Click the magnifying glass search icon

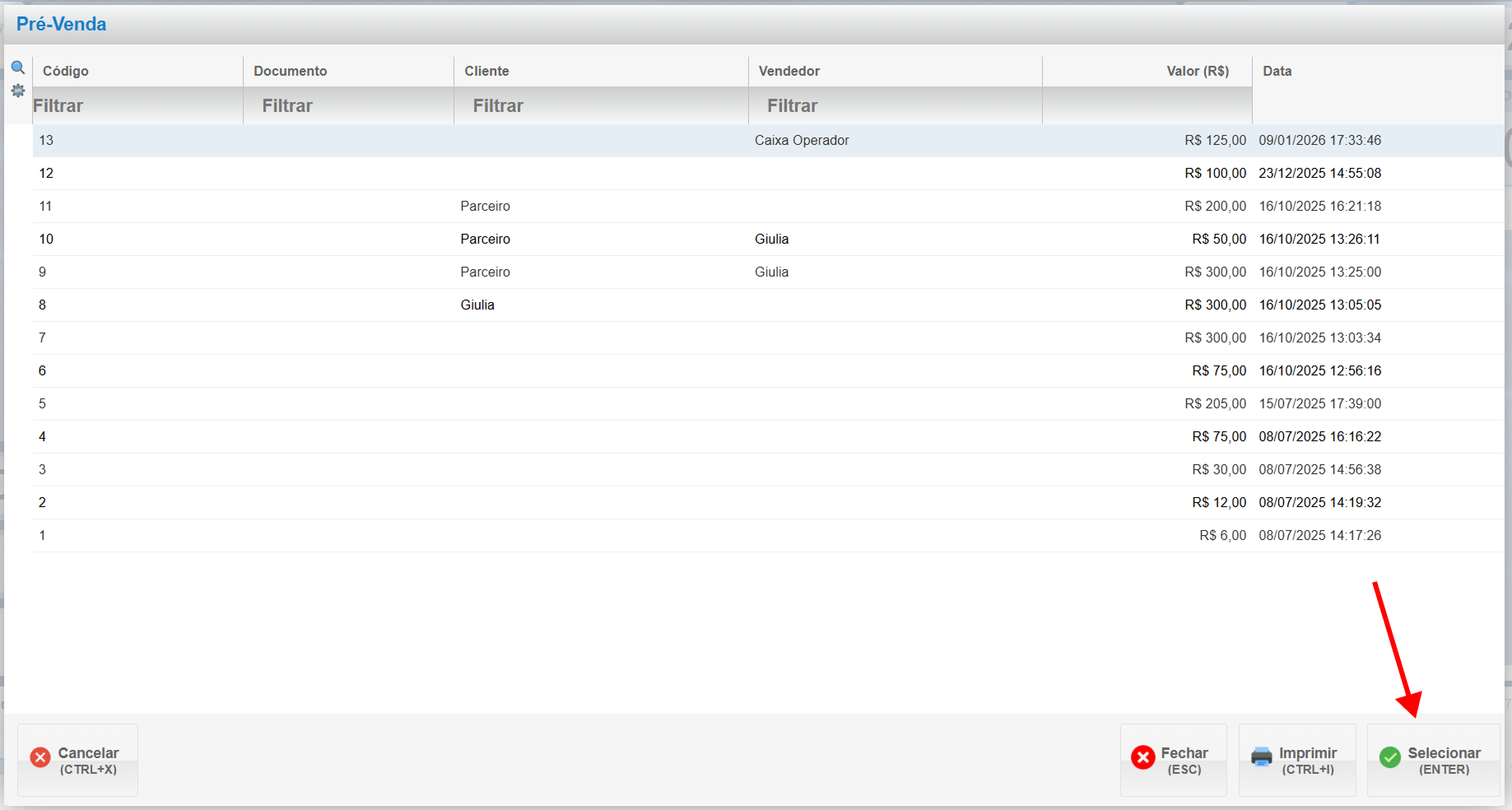17,67
